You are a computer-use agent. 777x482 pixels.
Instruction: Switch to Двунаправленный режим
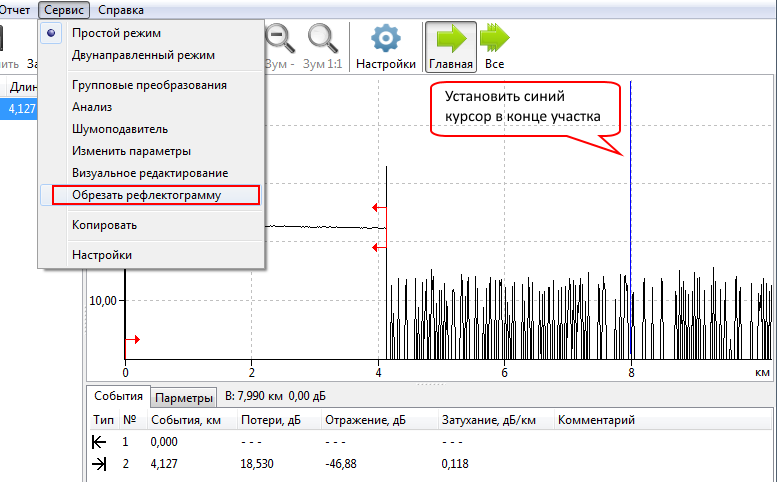(x=143, y=55)
